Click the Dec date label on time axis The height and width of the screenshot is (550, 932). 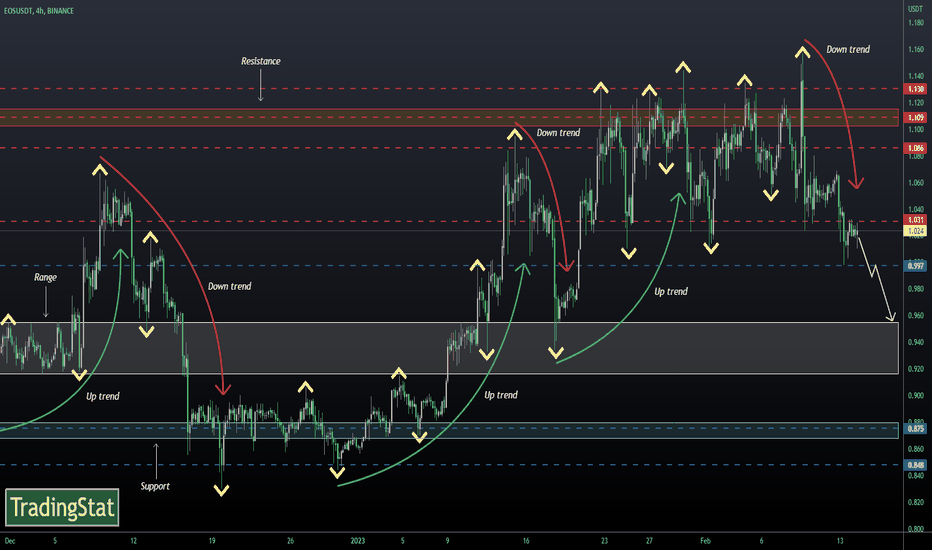click(x=10, y=541)
